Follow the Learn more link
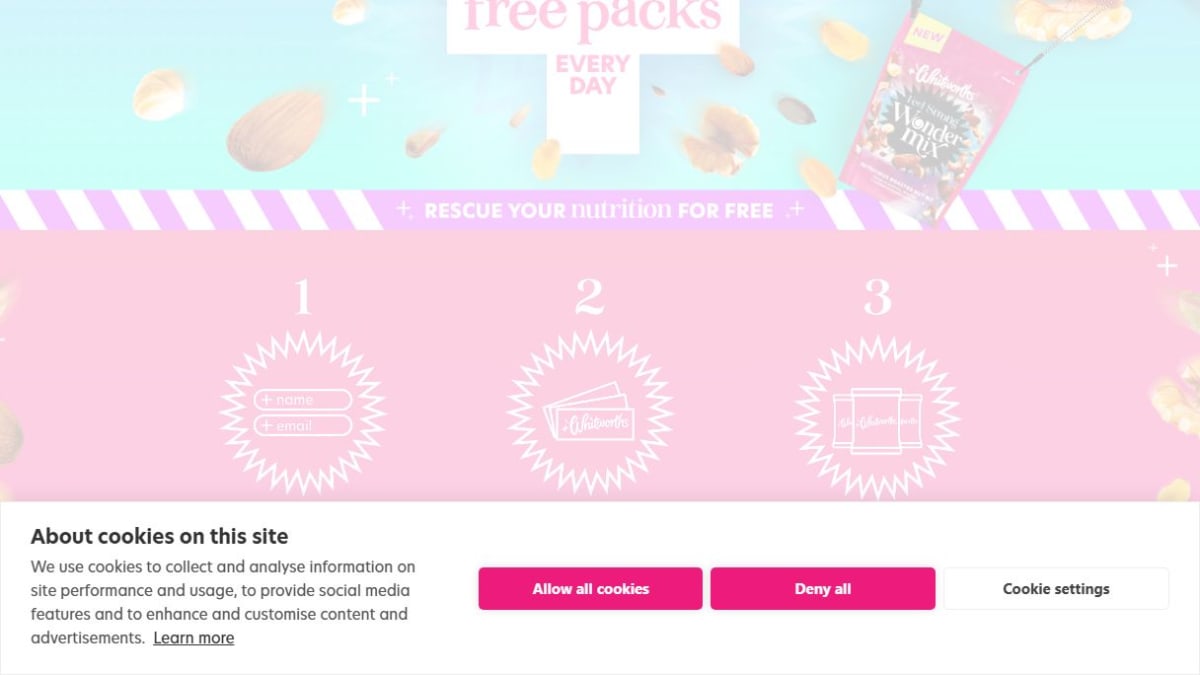This screenshot has width=1200, height=675. click(x=194, y=638)
